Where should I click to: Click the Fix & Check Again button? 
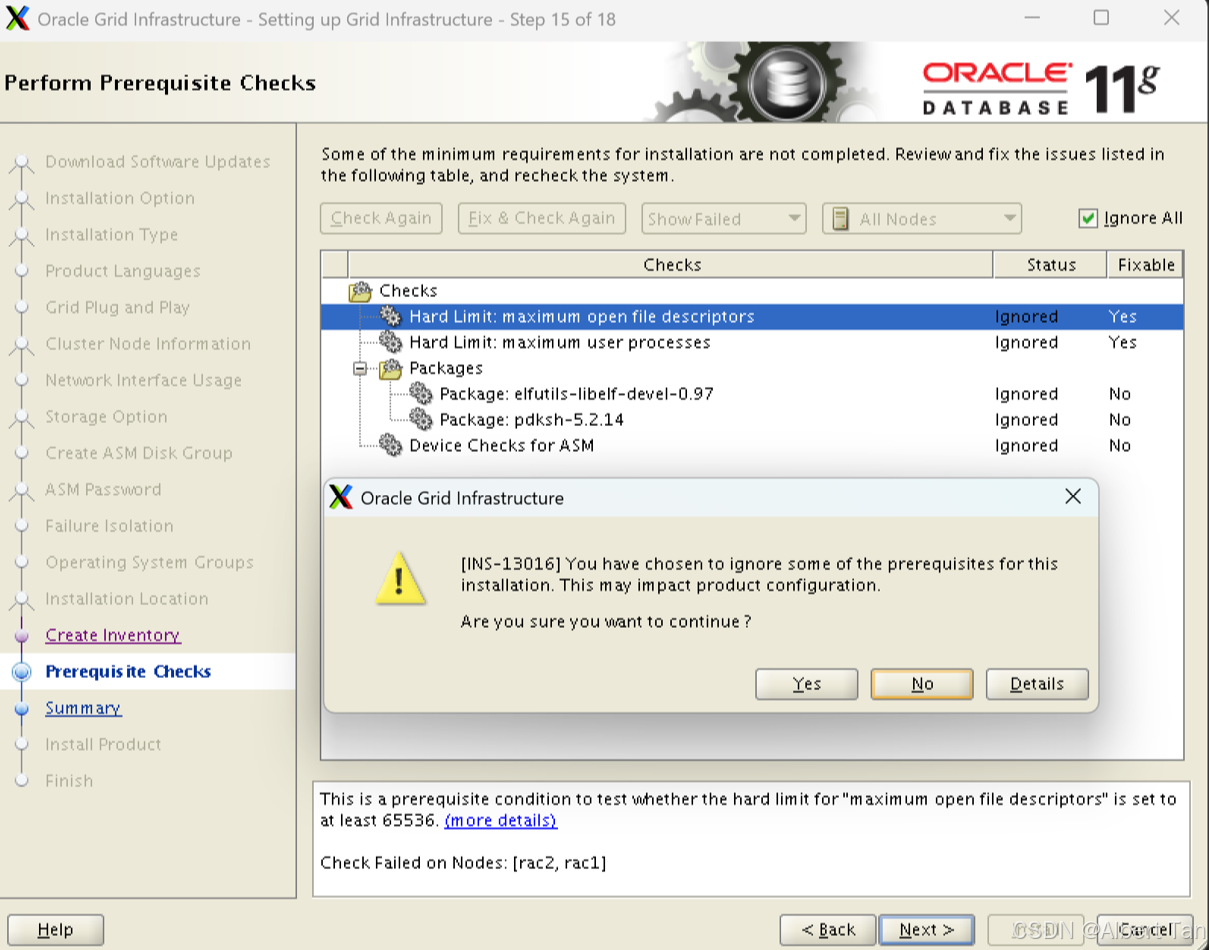pos(542,219)
